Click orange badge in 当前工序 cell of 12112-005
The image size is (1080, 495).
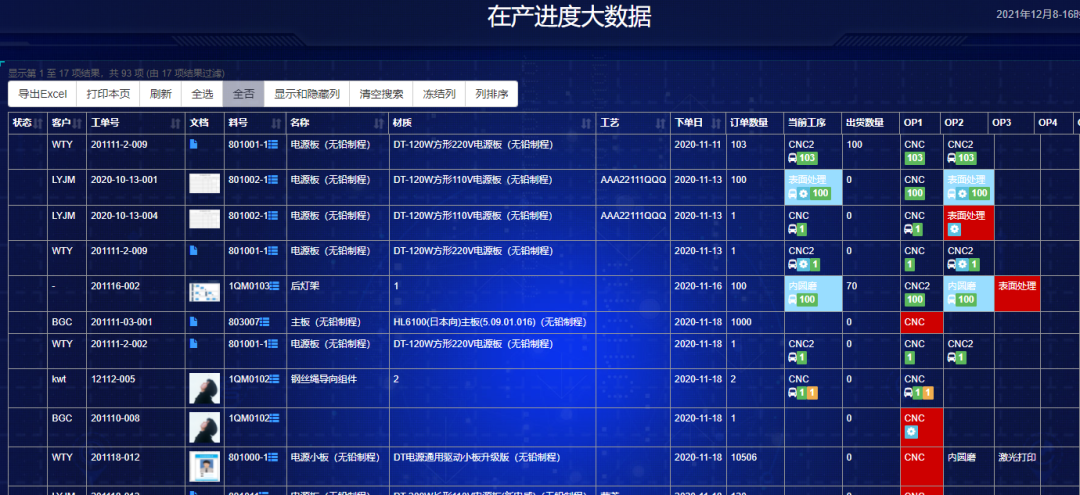pyautogui.click(x=813, y=393)
